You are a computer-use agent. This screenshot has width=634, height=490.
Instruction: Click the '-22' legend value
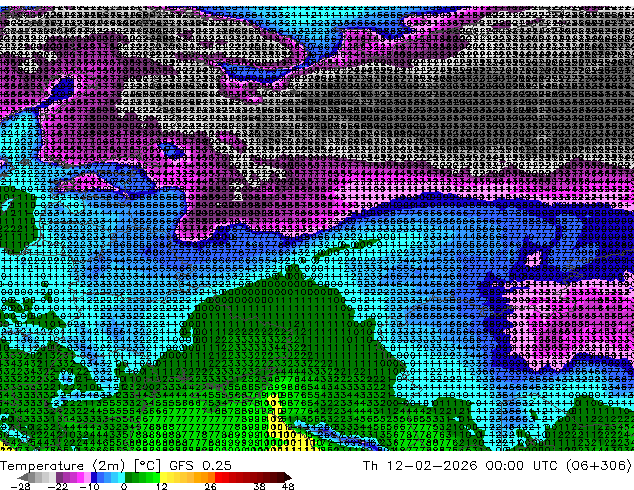coord(57,486)
